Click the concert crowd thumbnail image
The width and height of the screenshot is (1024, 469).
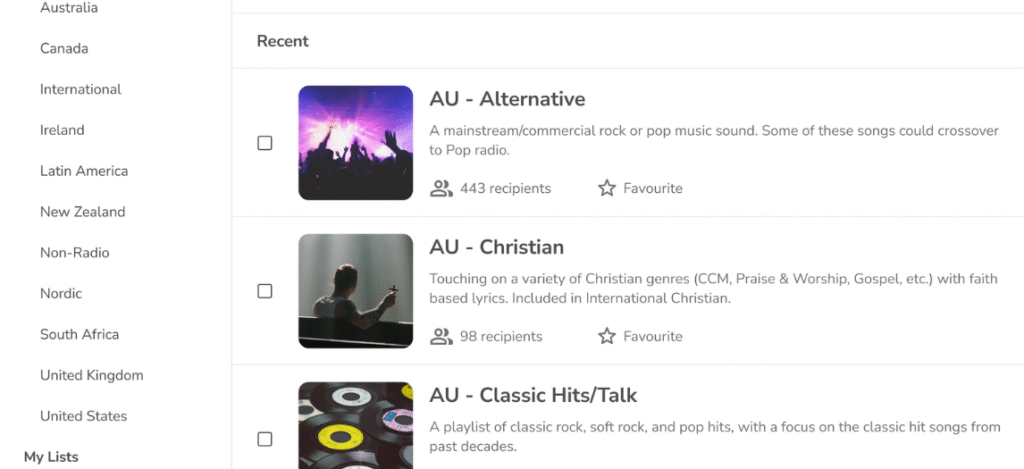[356, 143]
